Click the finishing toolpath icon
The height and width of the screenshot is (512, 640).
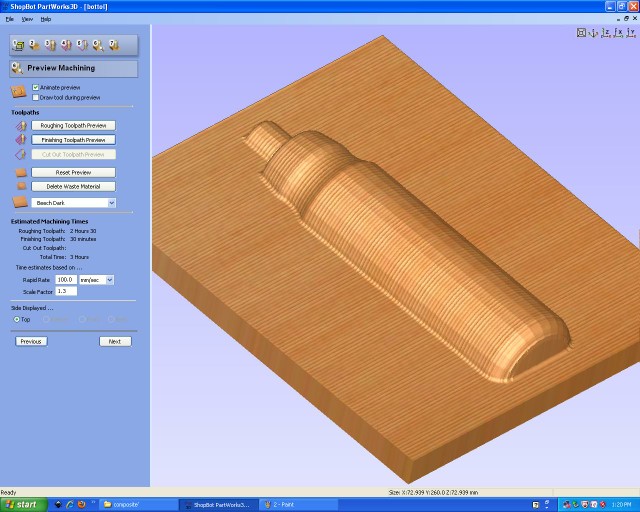[21, 140]
